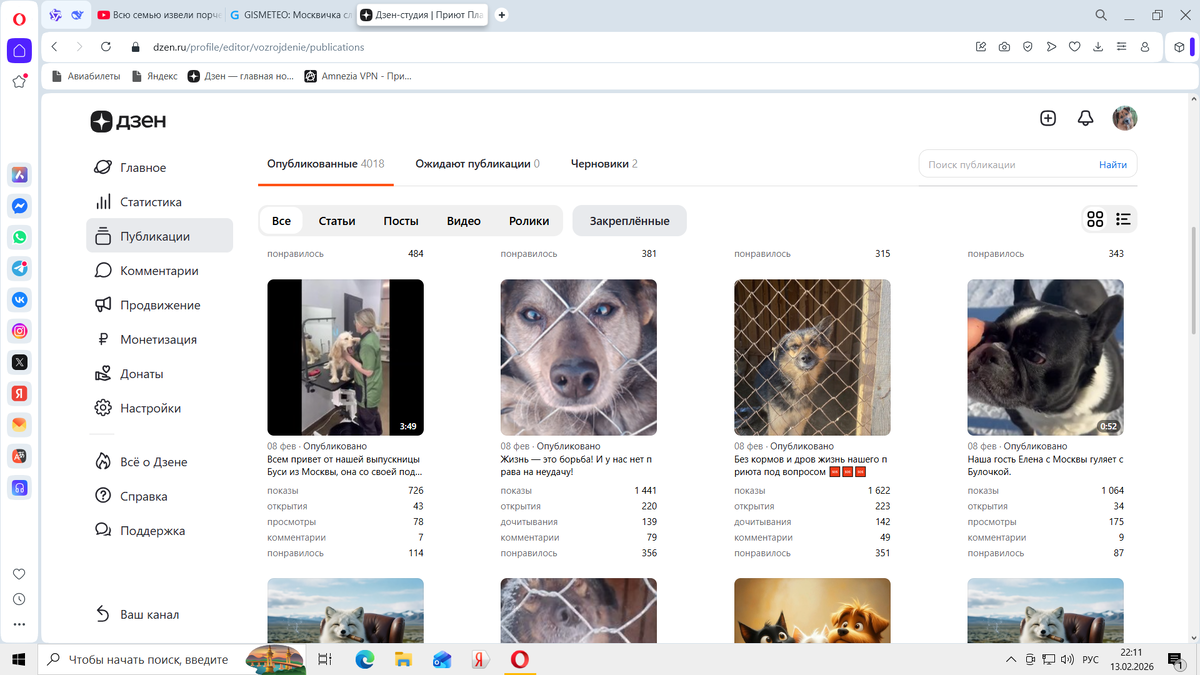
Task: Open File Explorer from taskbar
Action: [x=403, y=660]
